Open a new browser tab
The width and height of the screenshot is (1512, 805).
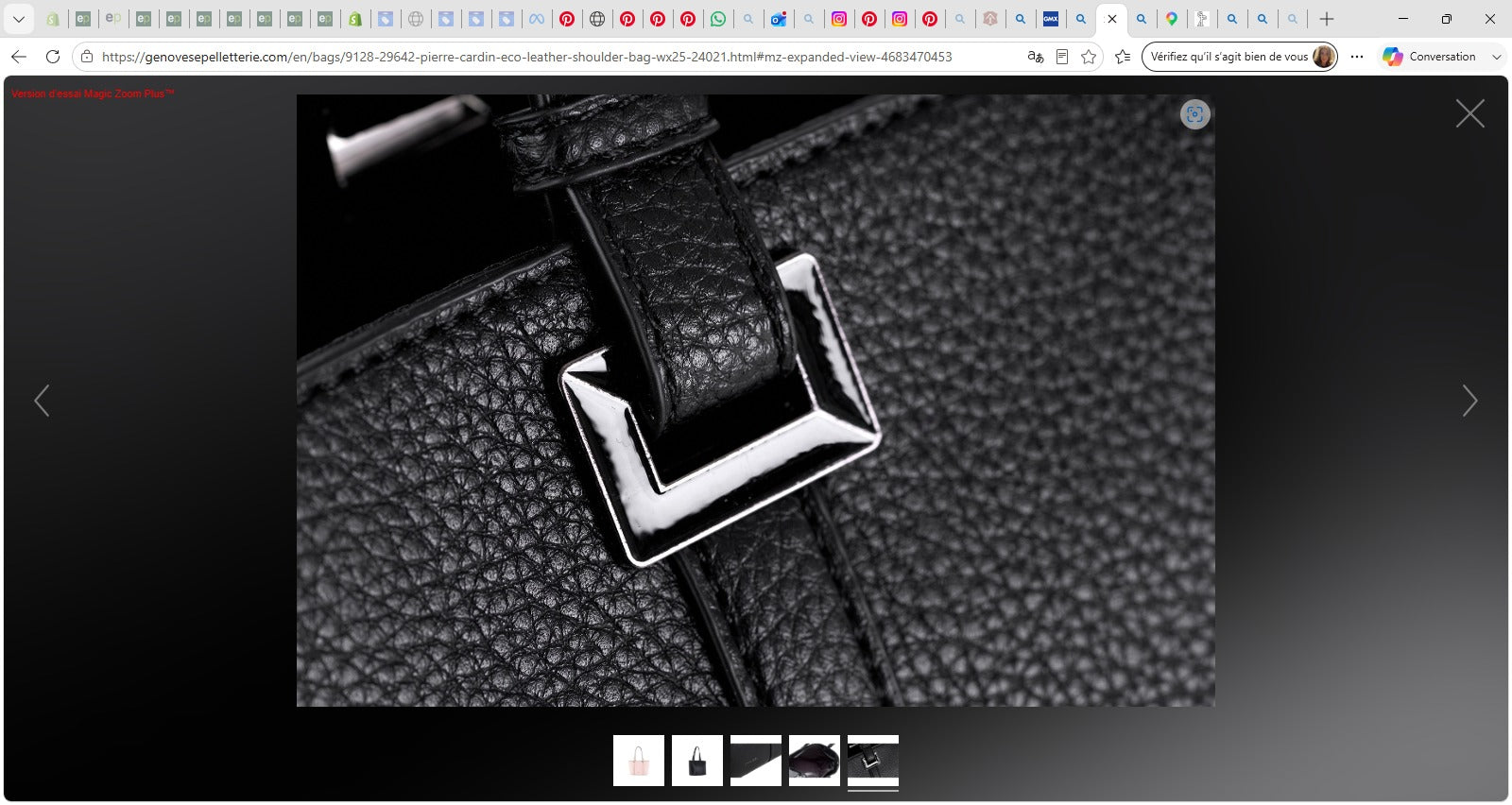pos(1327,19)
